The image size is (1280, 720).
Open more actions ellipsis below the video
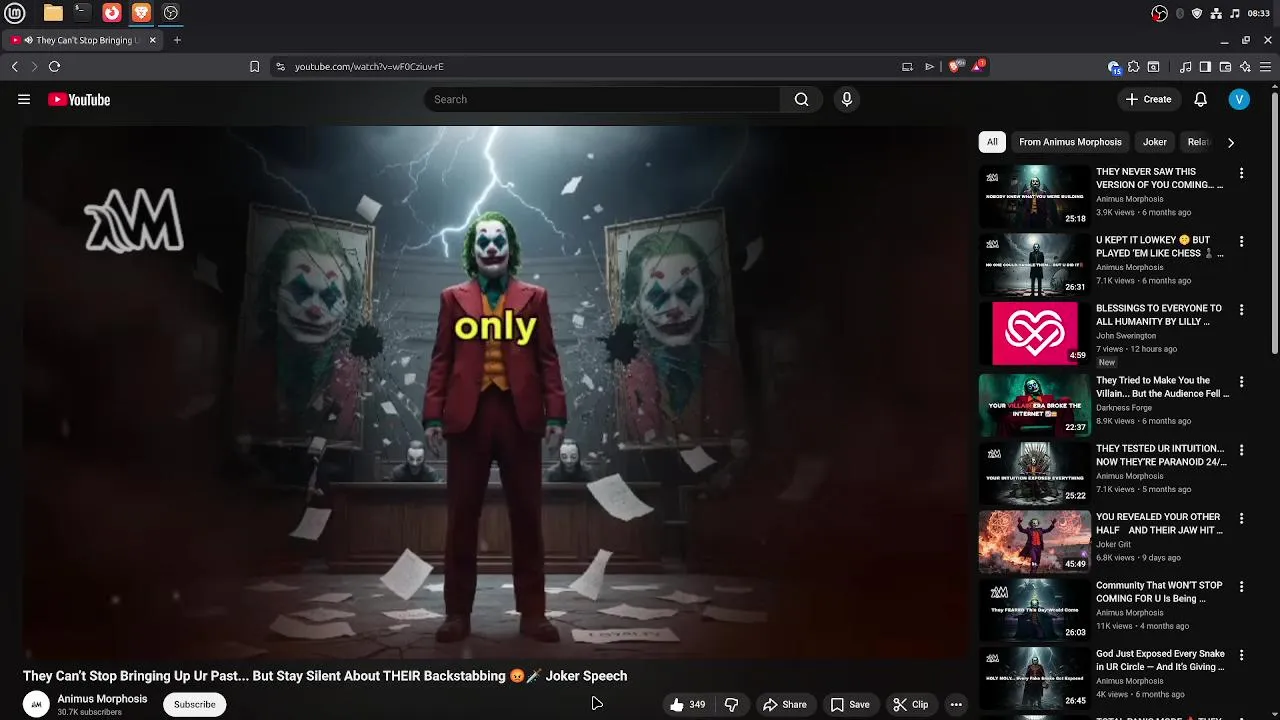click(x=956, y=704)
